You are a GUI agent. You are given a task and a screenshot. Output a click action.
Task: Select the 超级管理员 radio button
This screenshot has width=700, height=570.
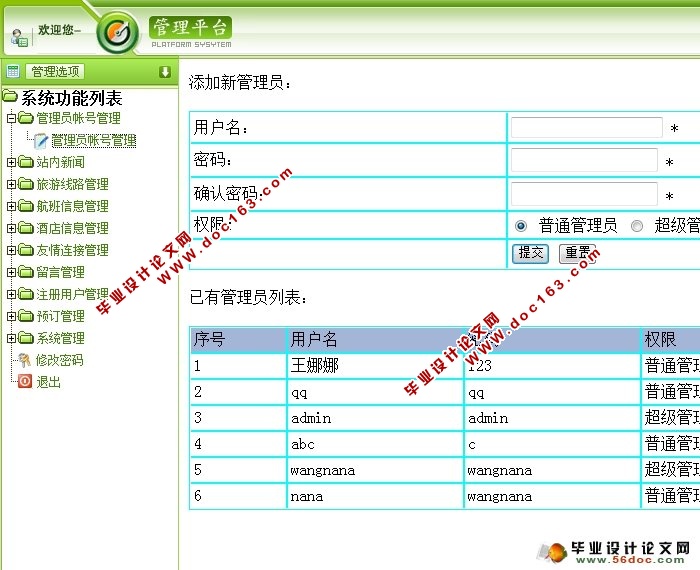pos(637,226)
